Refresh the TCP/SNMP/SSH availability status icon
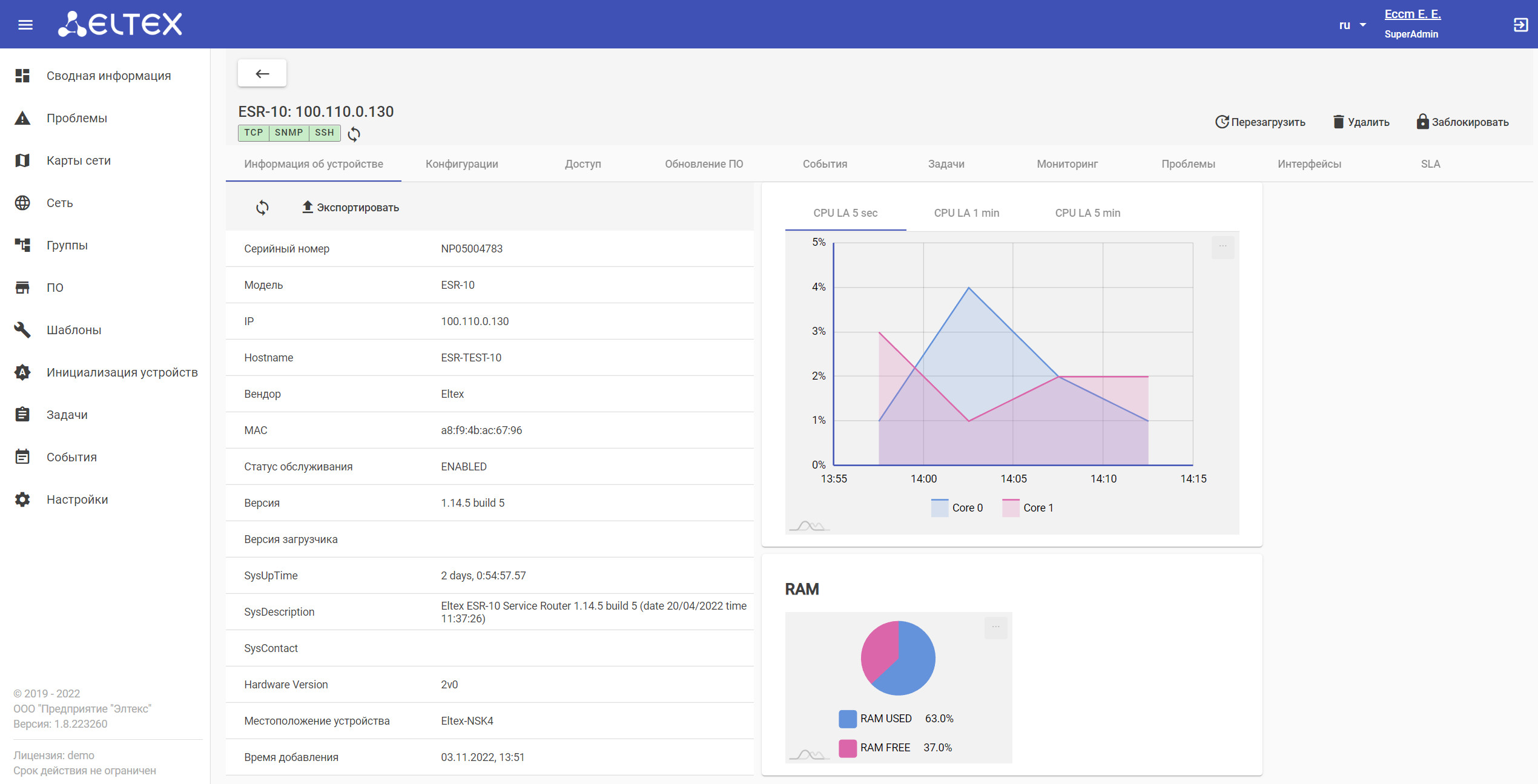 click(354, 134)
